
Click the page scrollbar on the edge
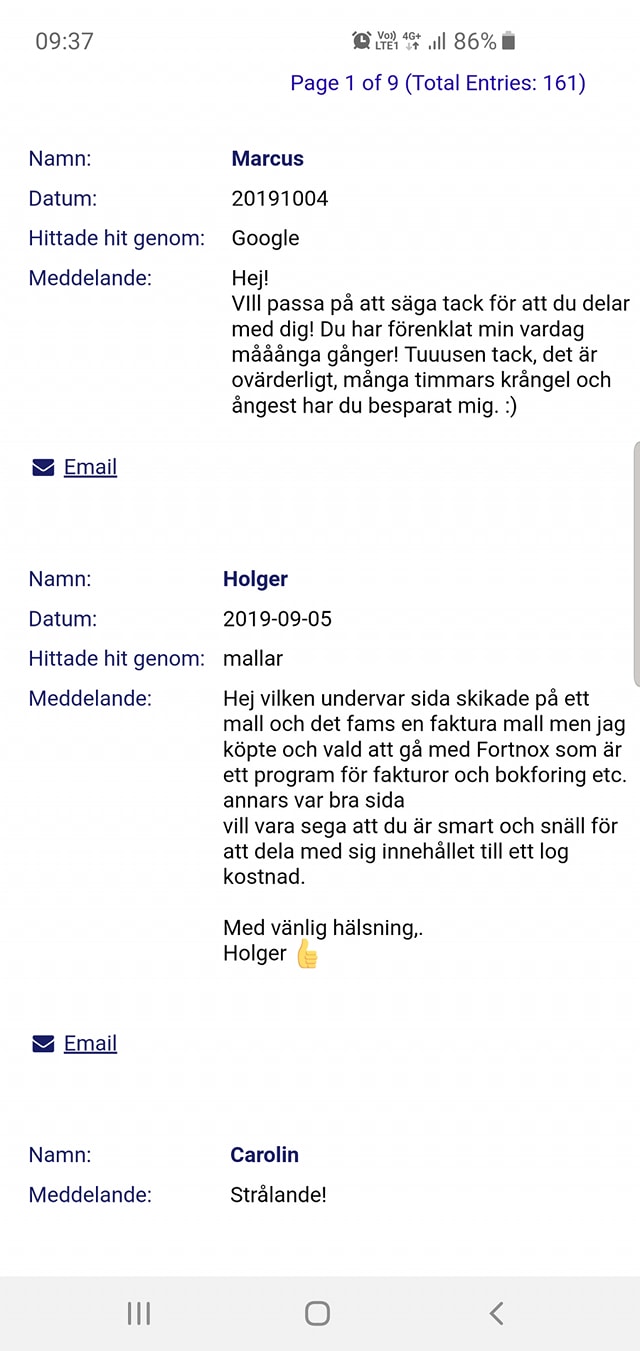point(636,563)
